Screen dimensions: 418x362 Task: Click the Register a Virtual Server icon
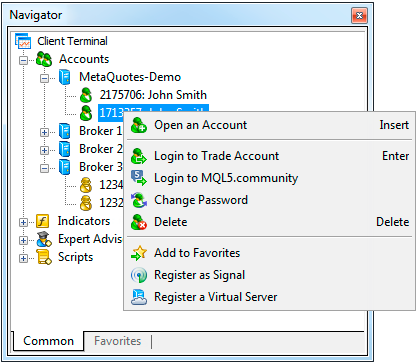click(139, 297)
